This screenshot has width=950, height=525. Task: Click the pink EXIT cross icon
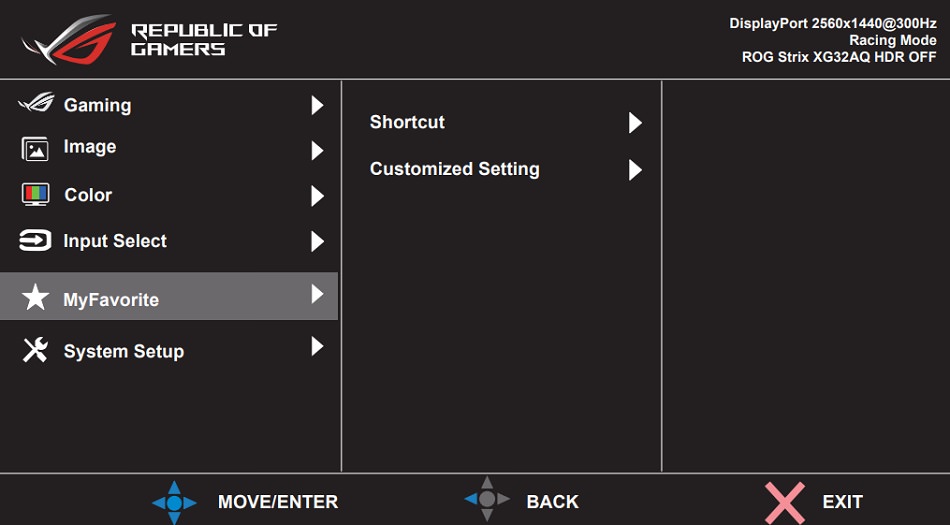pyautogui.click(x=784, y=502)
